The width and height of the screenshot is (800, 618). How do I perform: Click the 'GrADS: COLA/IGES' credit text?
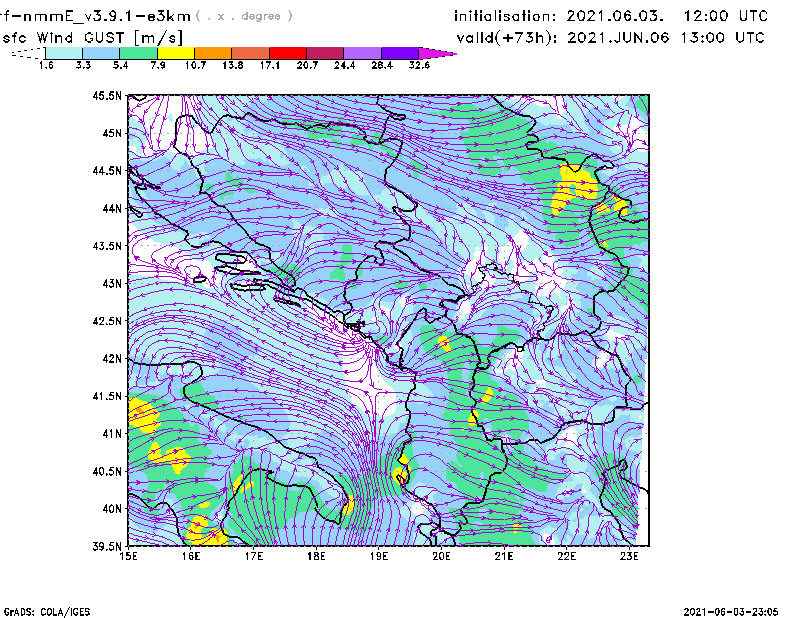[46, 612]
